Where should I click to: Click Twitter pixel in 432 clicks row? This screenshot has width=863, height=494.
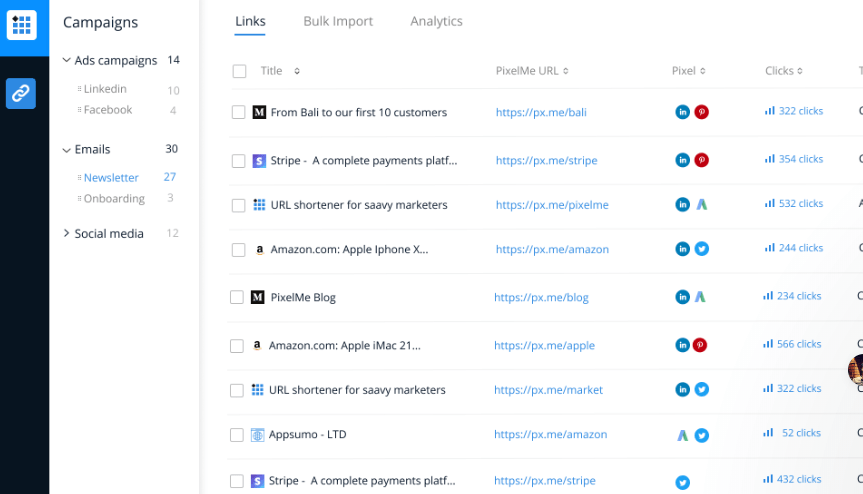[682, 482]
